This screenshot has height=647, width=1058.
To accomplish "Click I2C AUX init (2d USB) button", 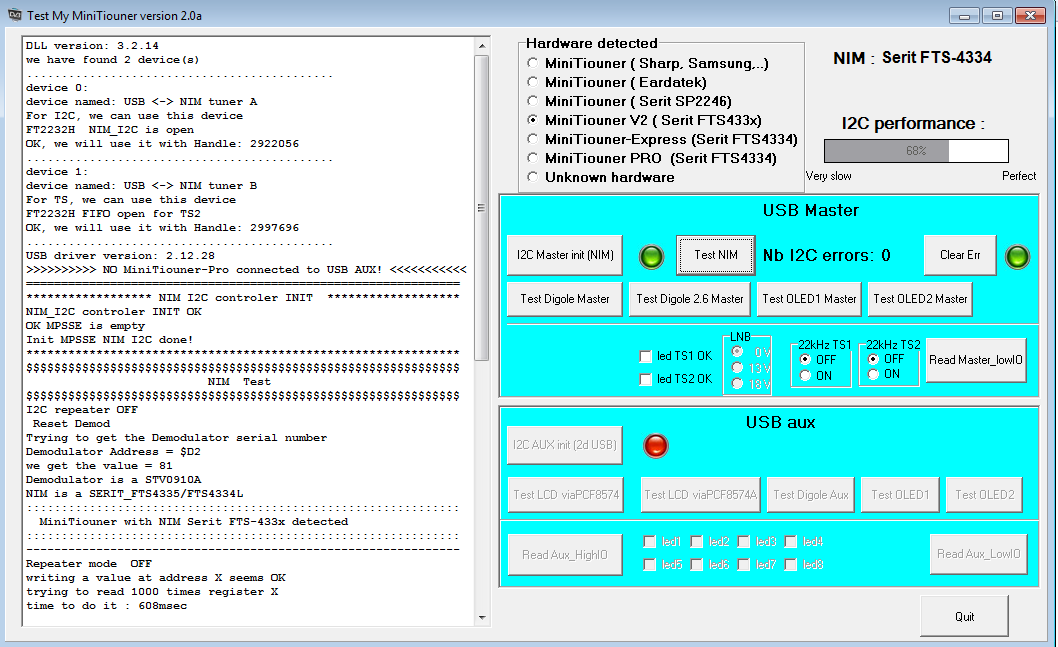I will click(x=565, y=445).
